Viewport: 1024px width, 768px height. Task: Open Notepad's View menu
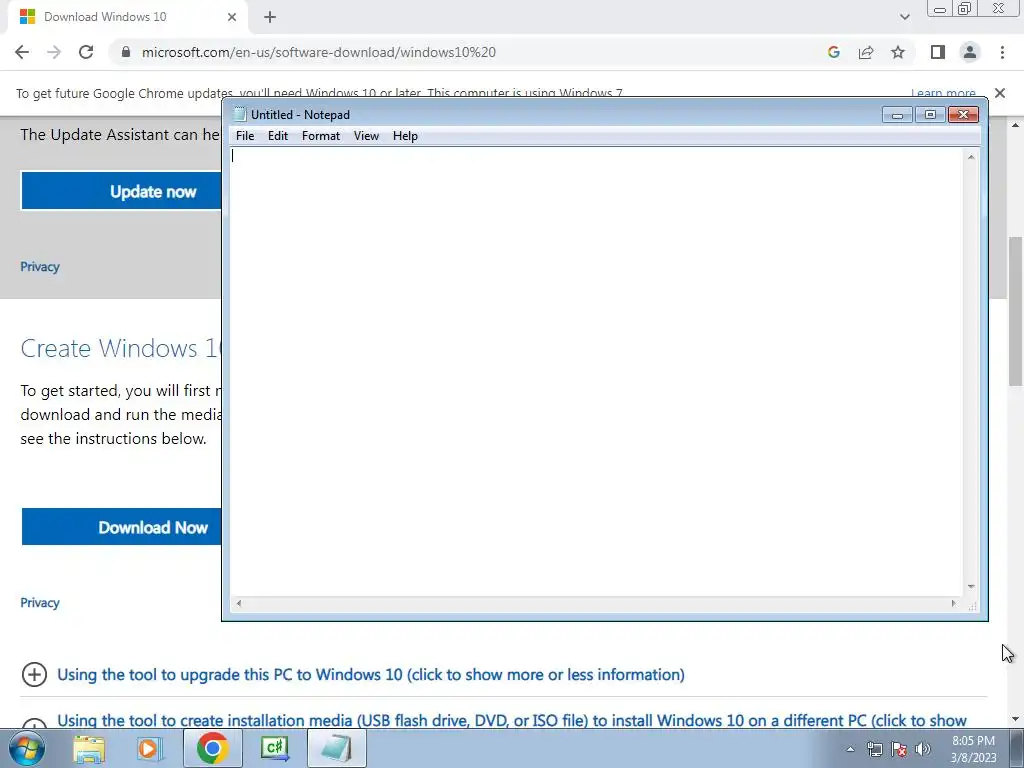tap(366, 136)
